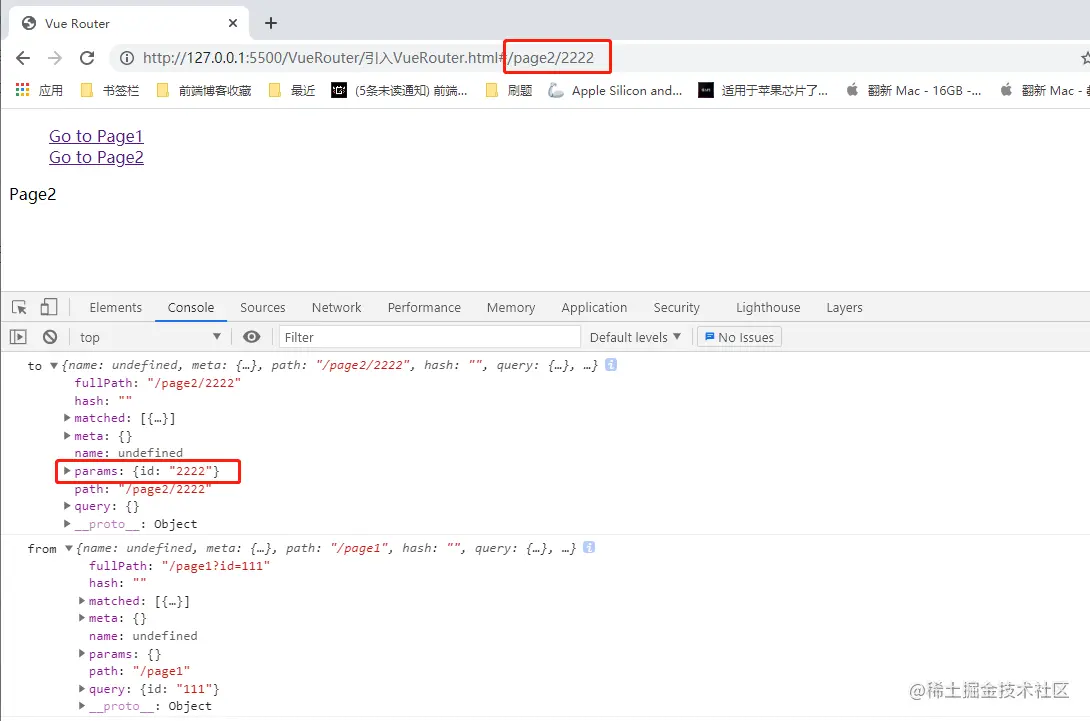Select the Page2 content text

tap(33, 195)
